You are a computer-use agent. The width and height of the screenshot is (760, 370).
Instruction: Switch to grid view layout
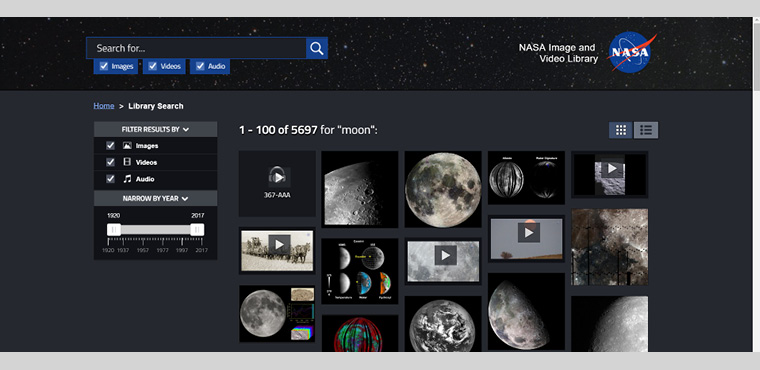click(620, 130)
